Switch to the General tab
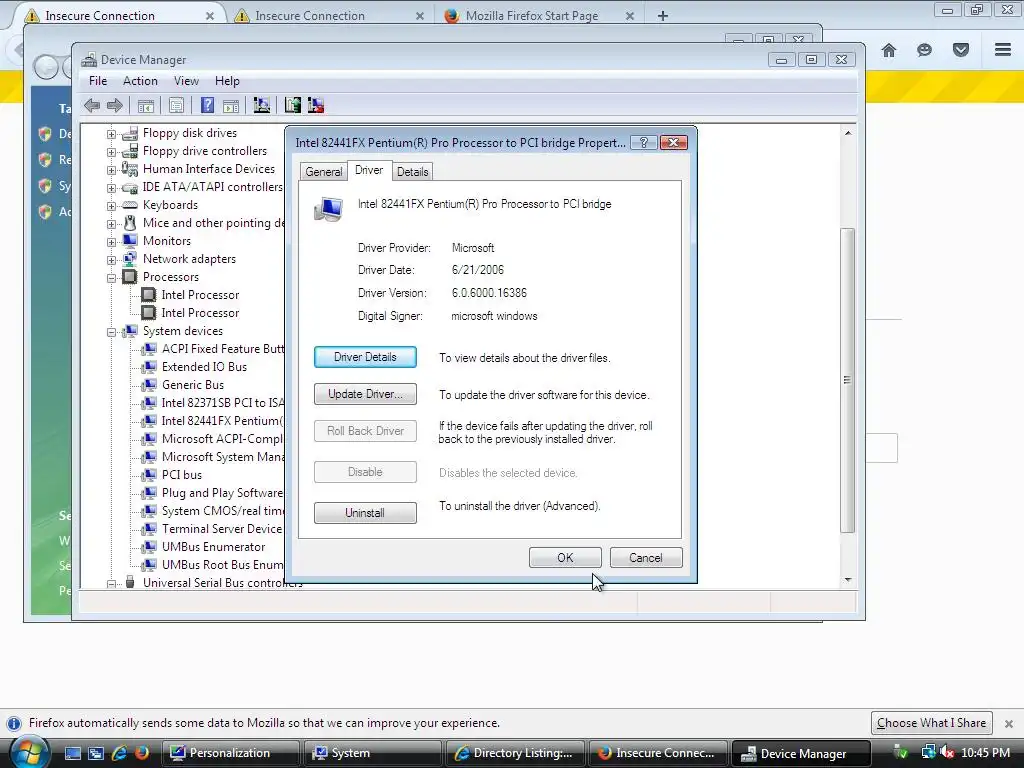Viewport: 1024px width, 768px height. pyautogui.click(x=323, y=172)
